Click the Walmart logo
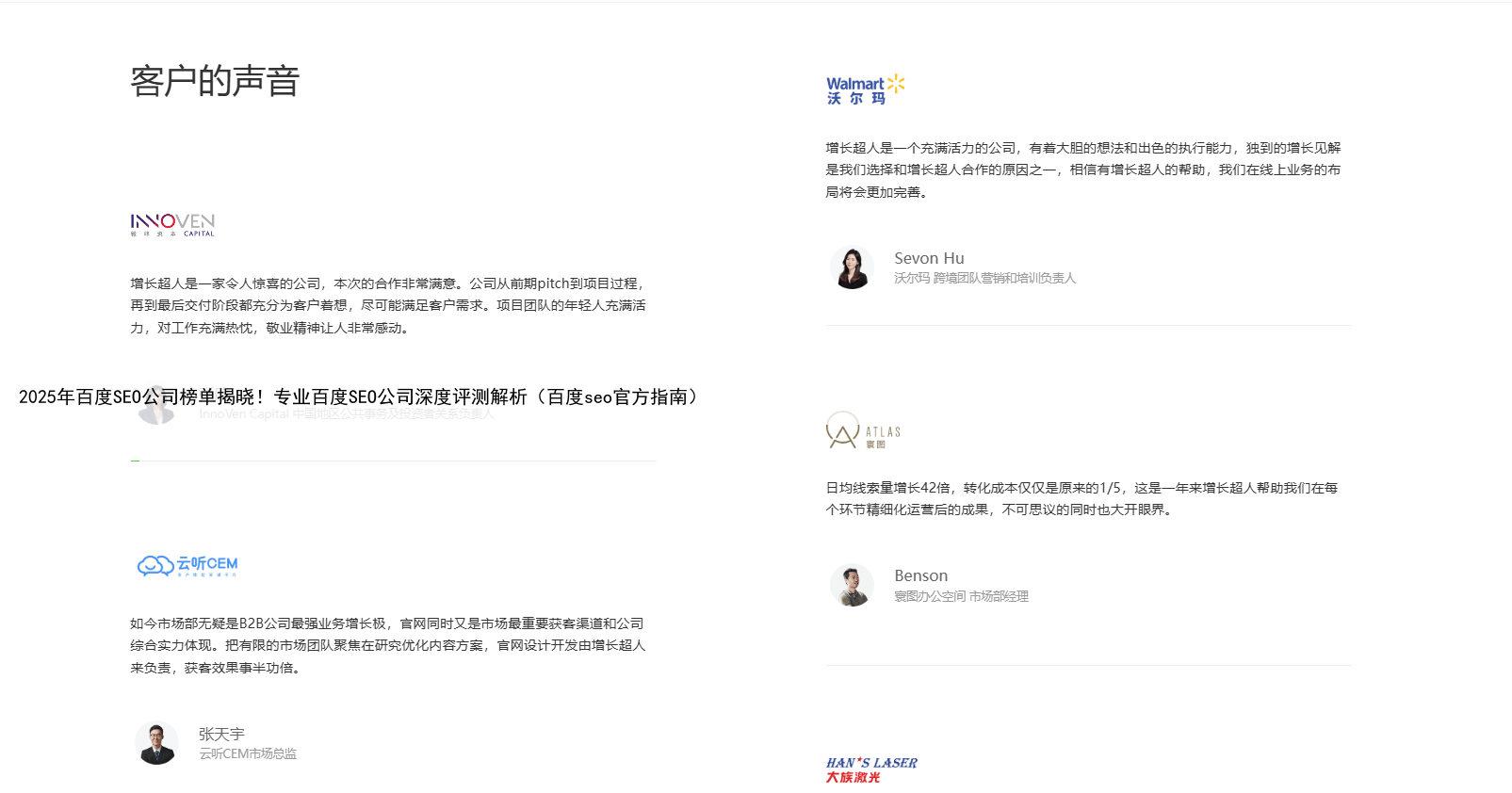Screen dimensions: 1512x793 [x=865, y=89]
